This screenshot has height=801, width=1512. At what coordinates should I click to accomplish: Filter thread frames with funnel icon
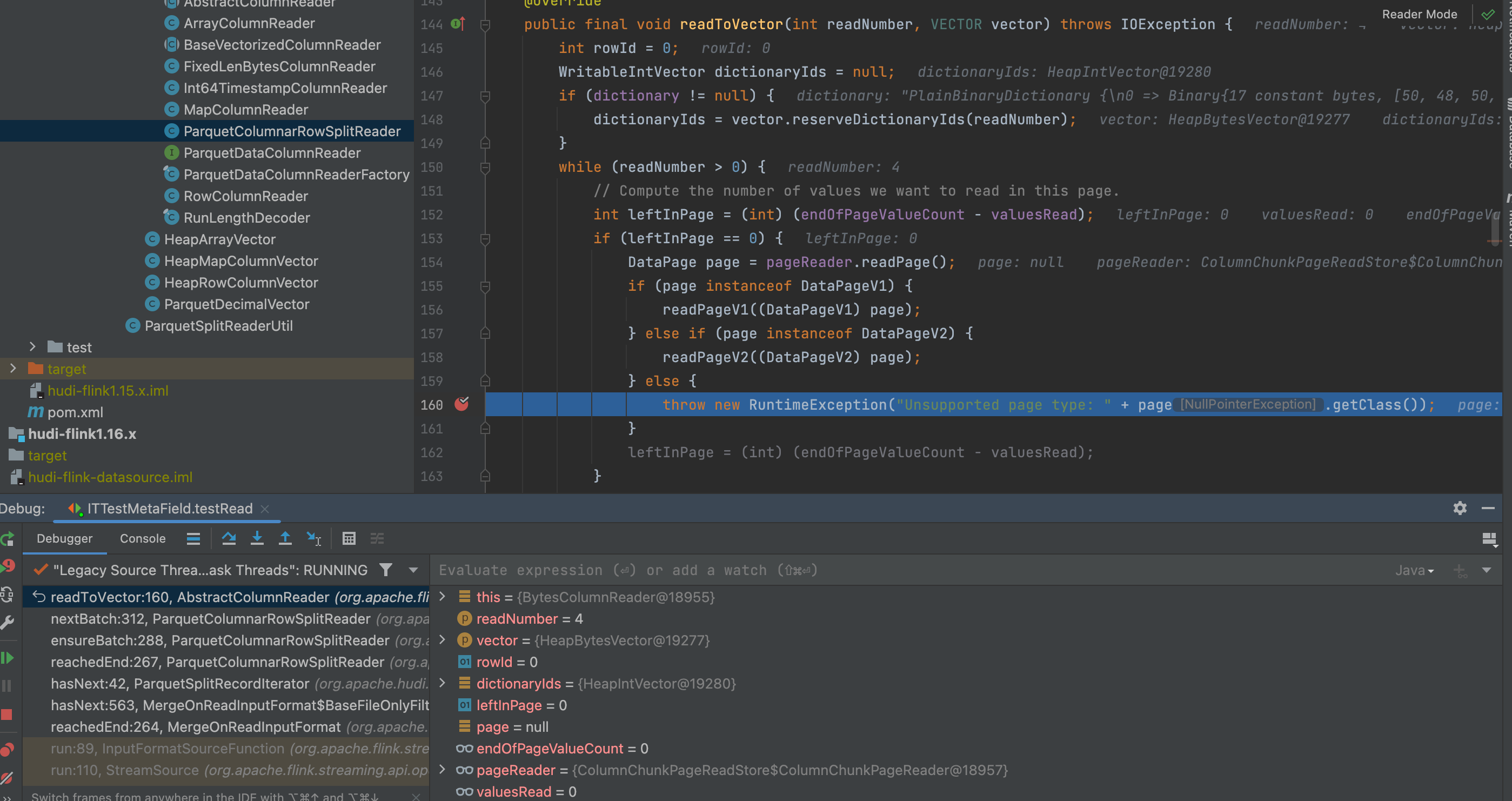click(x=386, y=570)
